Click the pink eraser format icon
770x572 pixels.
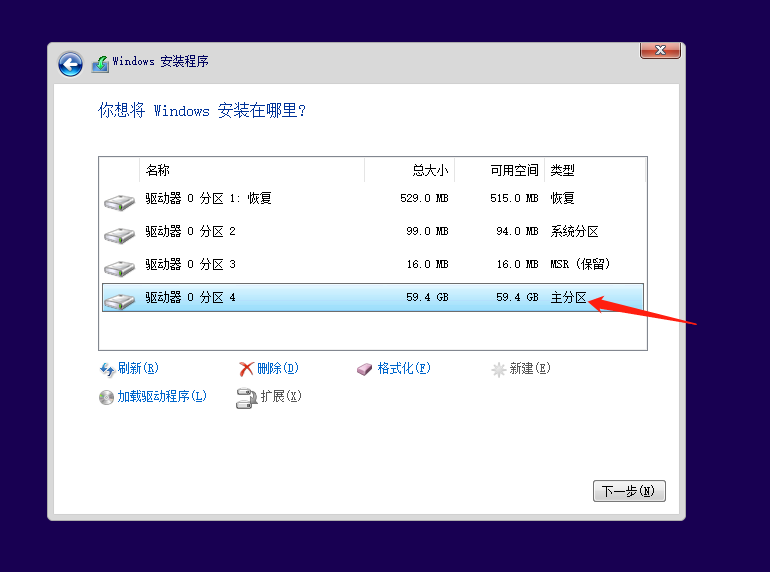pyautogui.click(x=364, y=369)
